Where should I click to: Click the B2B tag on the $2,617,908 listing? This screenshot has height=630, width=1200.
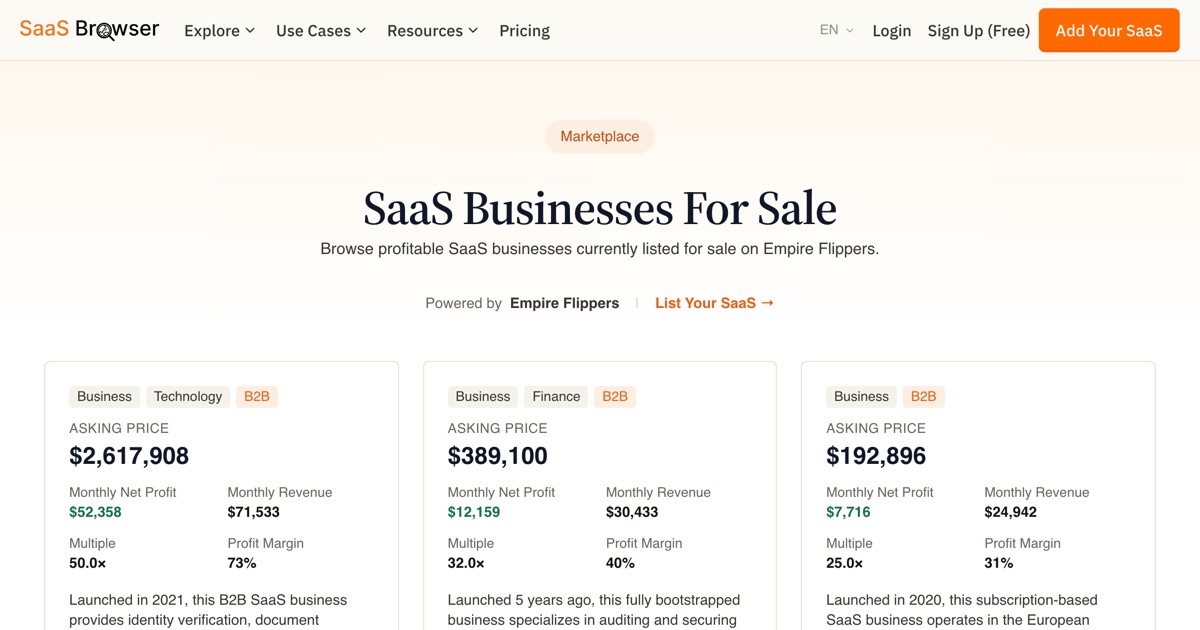257,397
